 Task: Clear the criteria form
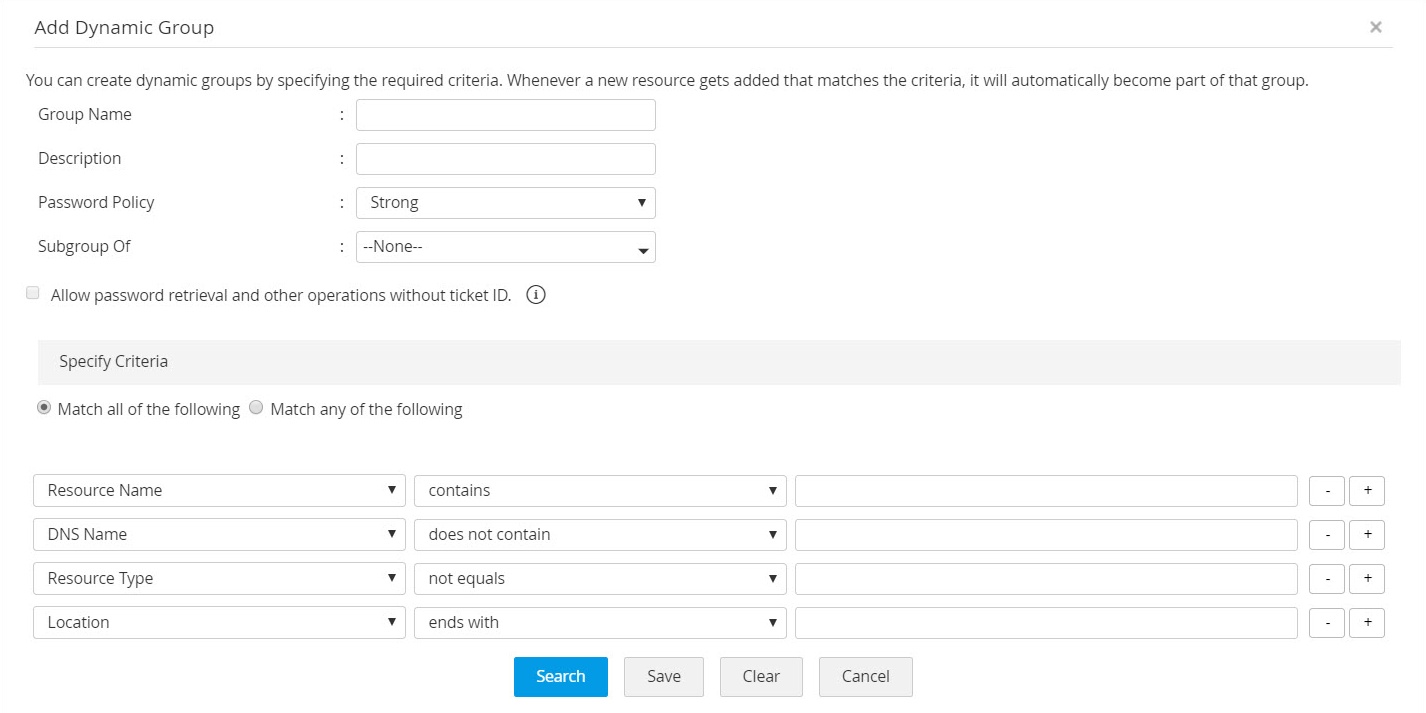pos(760,677)
